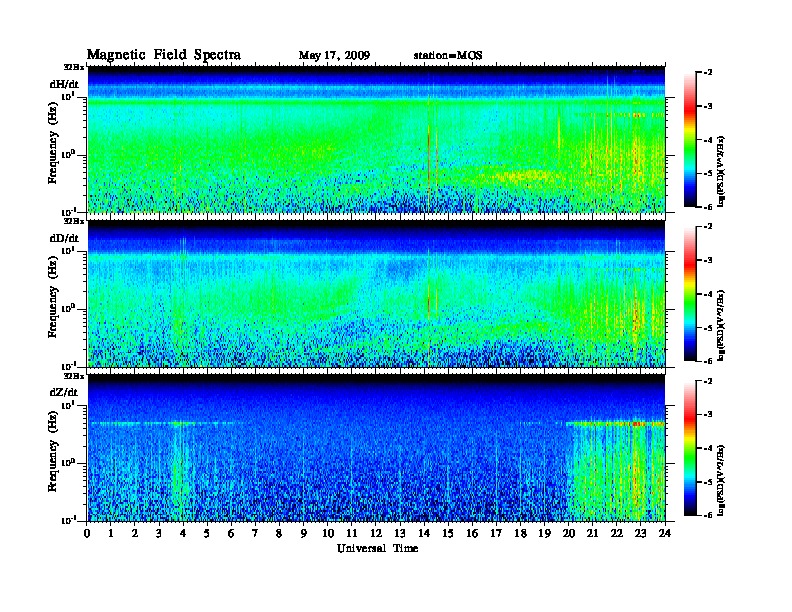The width and height of the screenshot is (792, 612).
Task: Click the time axis tick label "21"
Action: 592,533
